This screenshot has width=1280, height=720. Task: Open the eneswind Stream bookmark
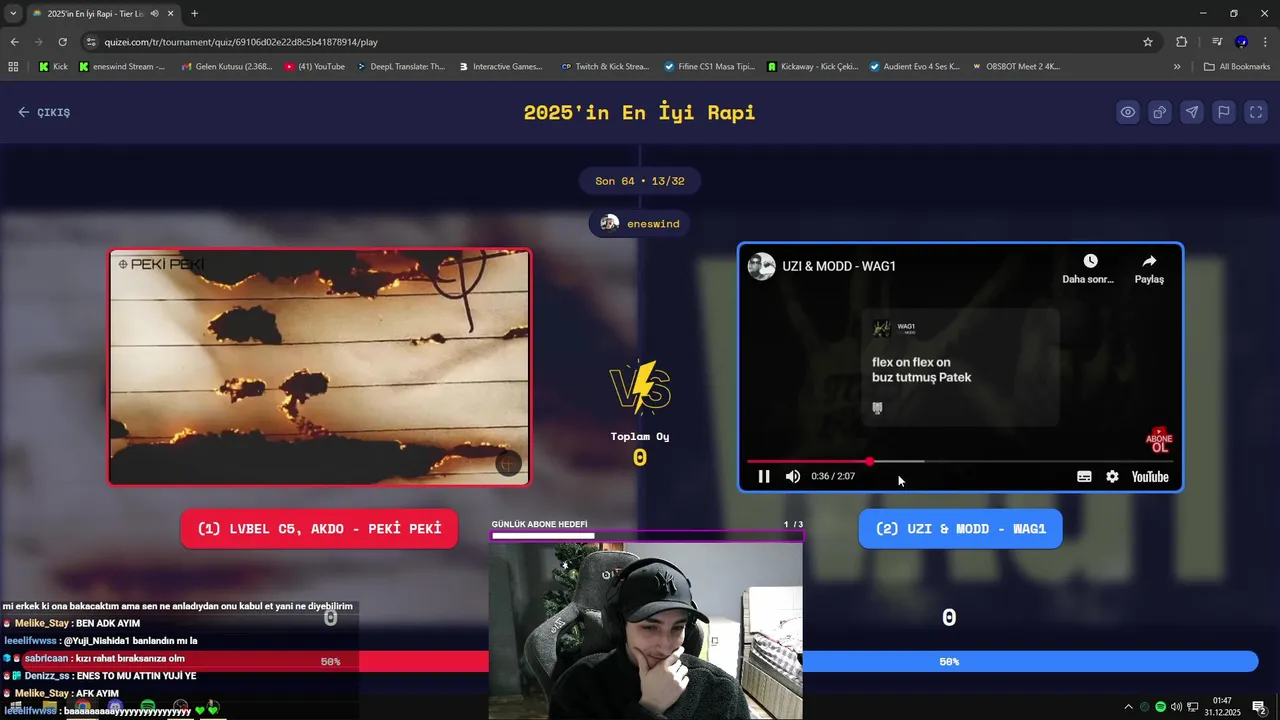(x=121, y=67)
